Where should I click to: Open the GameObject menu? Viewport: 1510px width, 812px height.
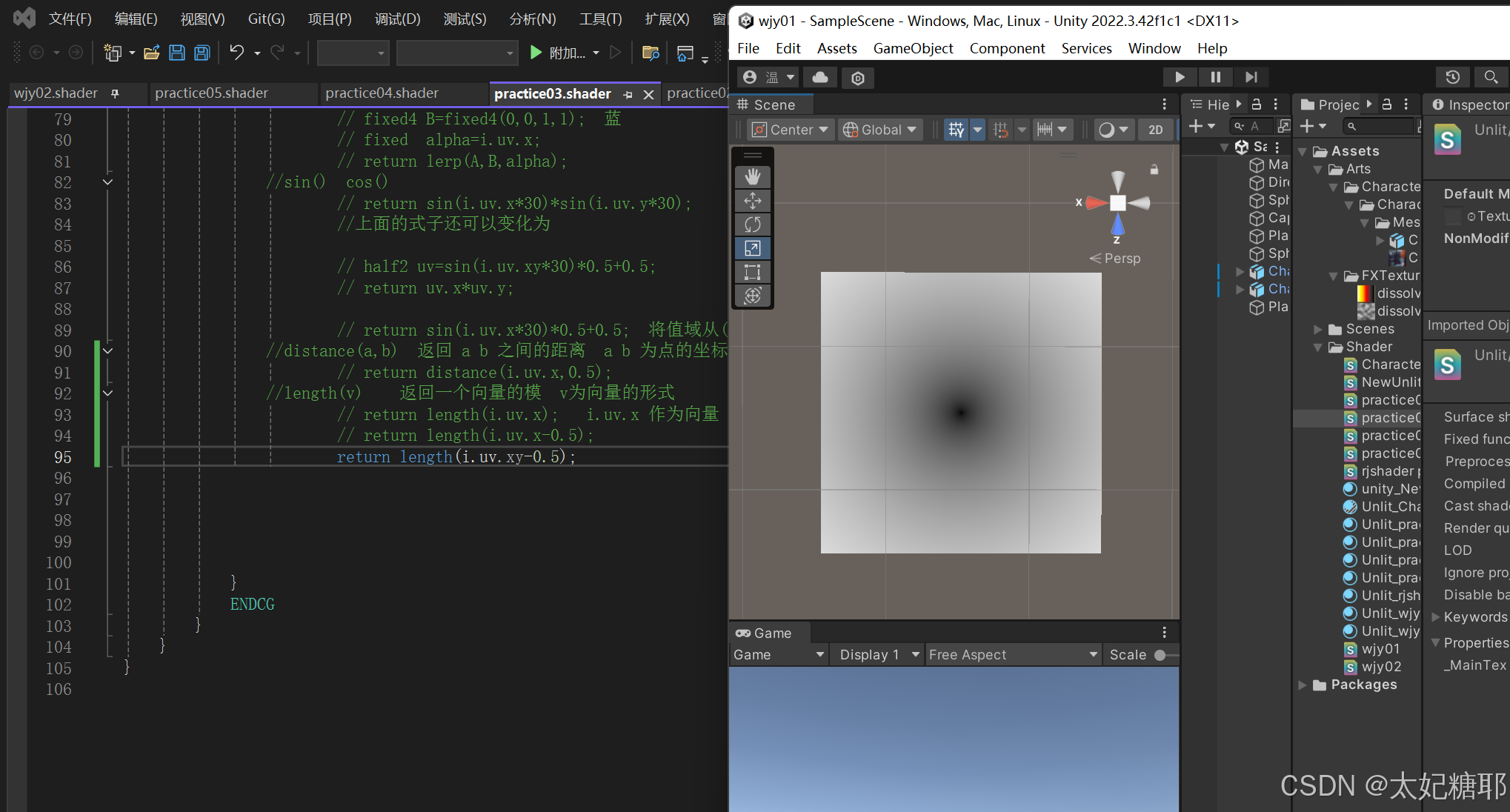point(913,48)
